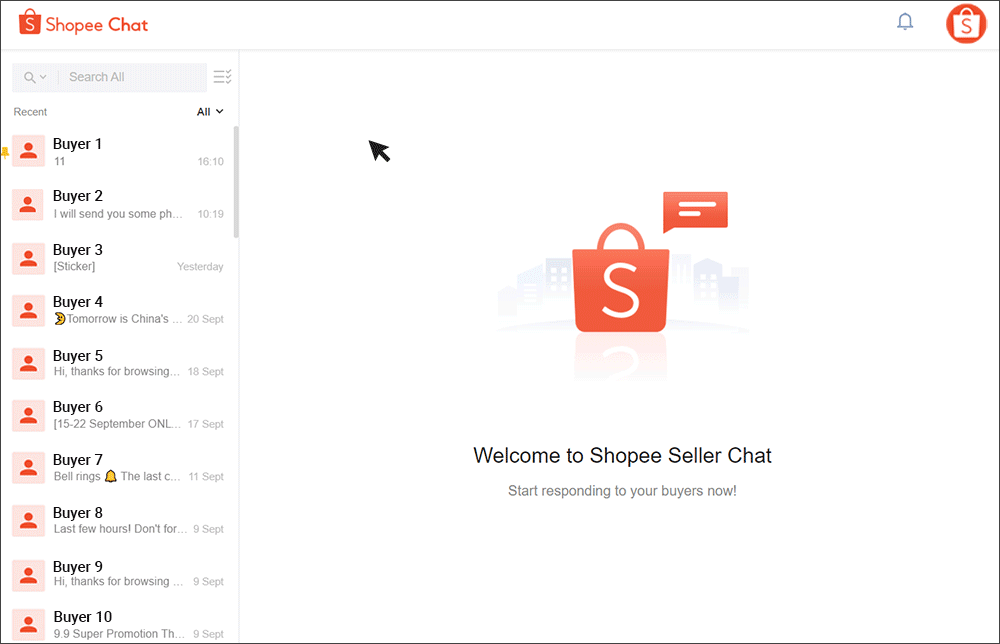The height and width of the screenshot is (644, 1000).
Task: Unpin the Buyer 1 conversation
Action: click(4, 152)
